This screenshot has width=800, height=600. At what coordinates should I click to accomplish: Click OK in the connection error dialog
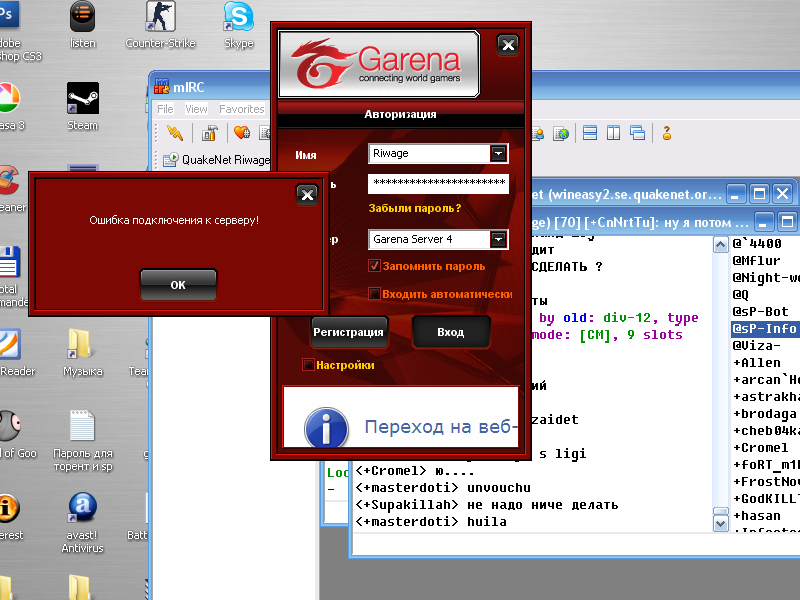178,285
